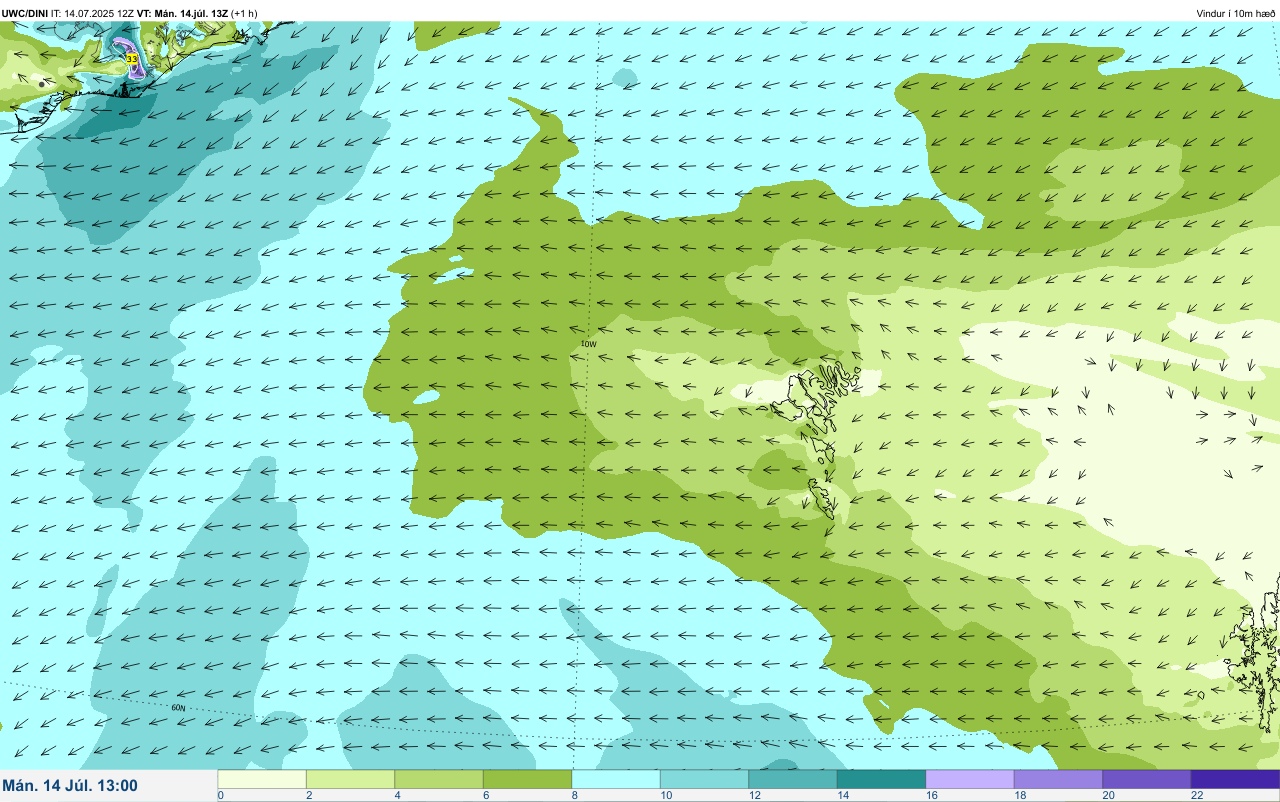Click the dark indigo legend swatch above 22
Viewport: 1280px width, 802px height.
point(1235,779)
